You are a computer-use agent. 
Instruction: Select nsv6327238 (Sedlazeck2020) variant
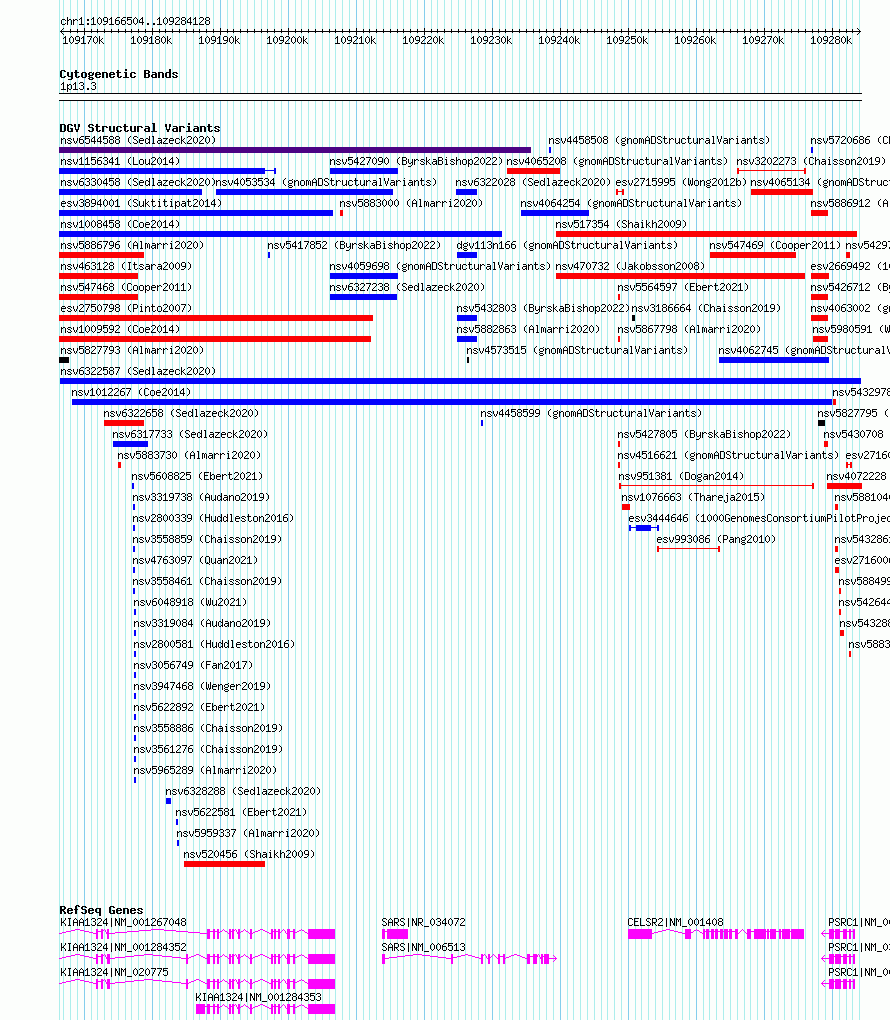pos(407,288)
